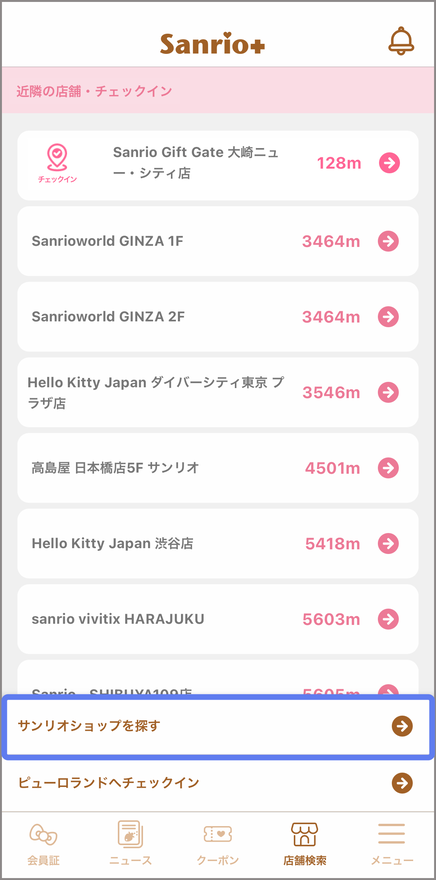Screen dimensions: 436x880
Task: Tap the arrow beside Sanrioworld GINZA 2F
Action: click(388, 317)
